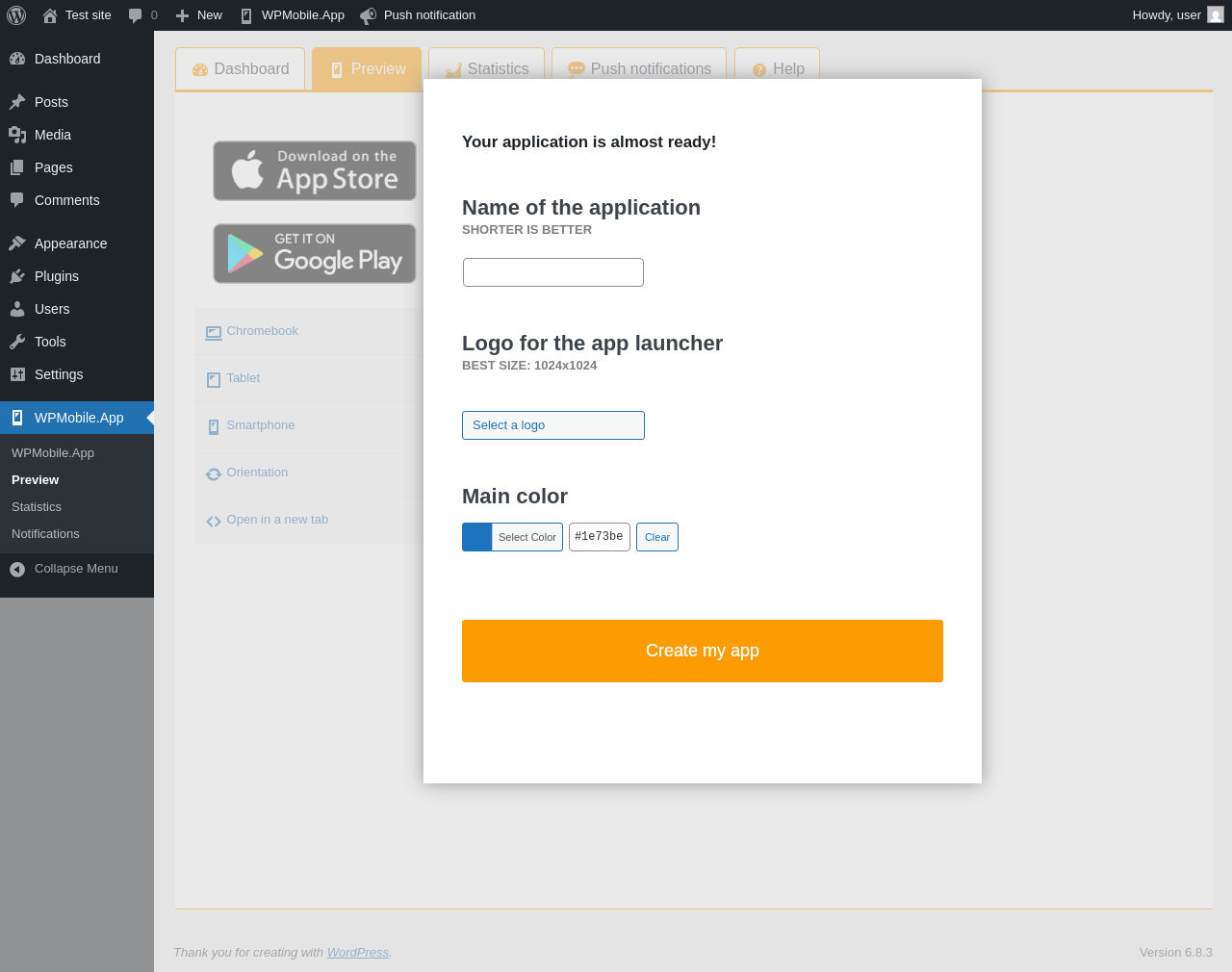Follow the WordPress footer link
1232x972 pixels.
[358, 953]
